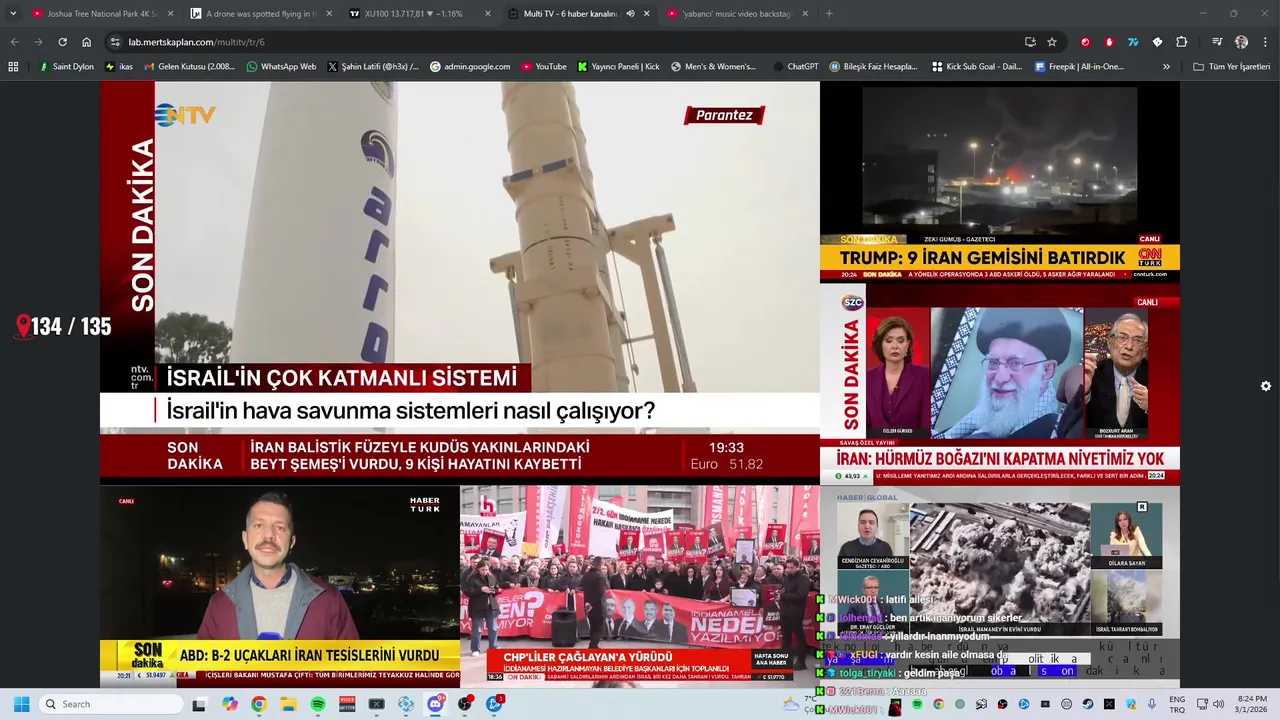Click the Steam icon in system tray
This screenshot has width=1280, height=720.
[x=1088, y=704]
